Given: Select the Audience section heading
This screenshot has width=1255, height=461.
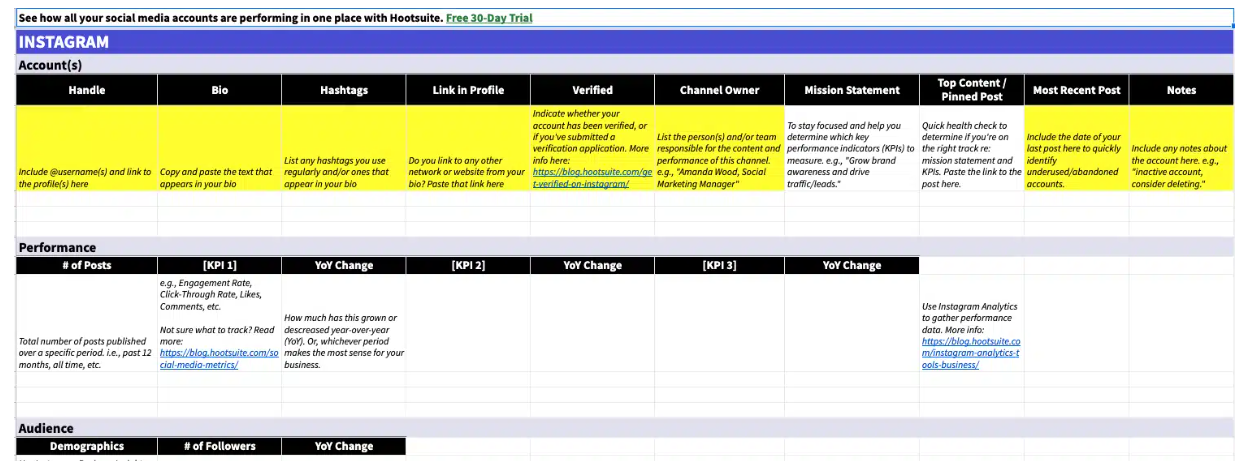Looking at the screenshot, I should tap(625, 428).
